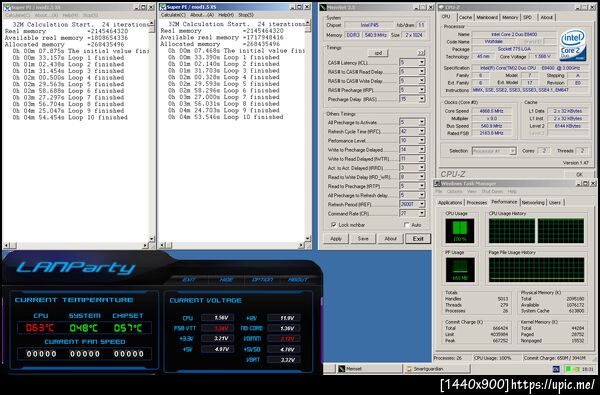Open the Command Rate (CR) dropdown
The height and width of the screenshot is (395, 600).
coord(421,213)
